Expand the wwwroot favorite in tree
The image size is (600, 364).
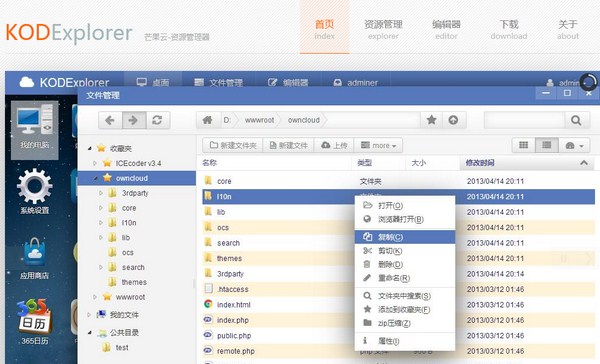pyautogui.click(x=95, y=297)
